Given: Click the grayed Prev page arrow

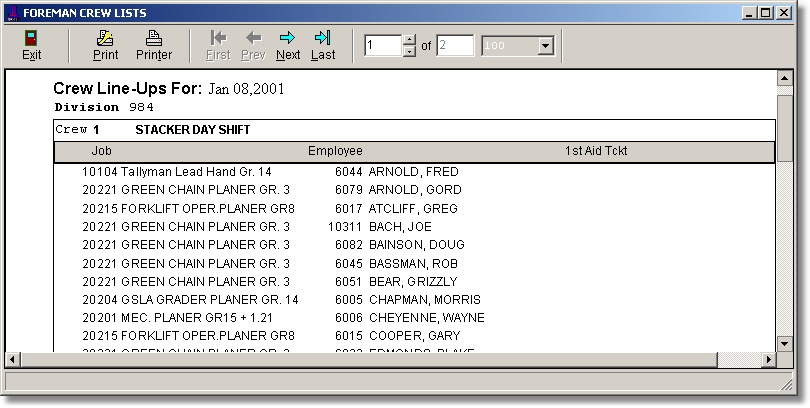Looking at the screenshot, I should 253,39.
